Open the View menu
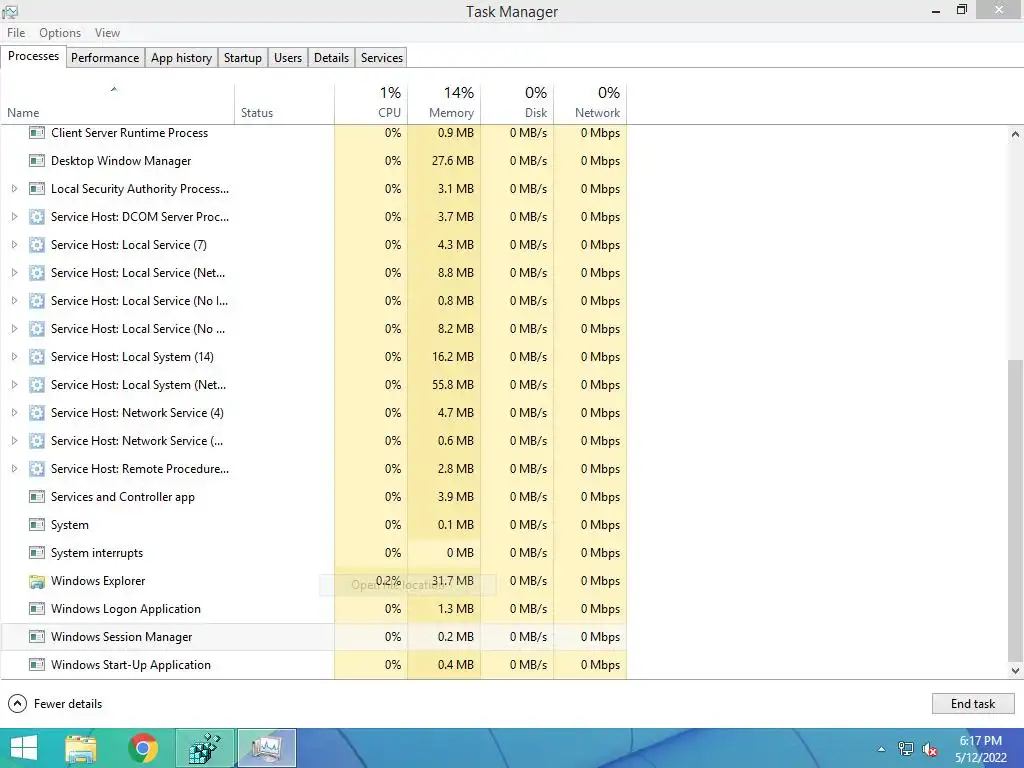1024x768 pixels. tap(107, 33)
